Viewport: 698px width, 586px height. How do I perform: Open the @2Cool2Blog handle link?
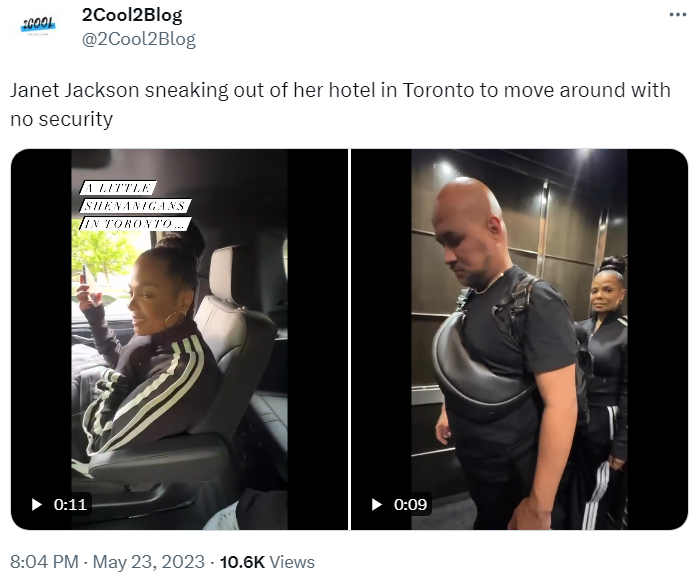[x=138, y=39]
